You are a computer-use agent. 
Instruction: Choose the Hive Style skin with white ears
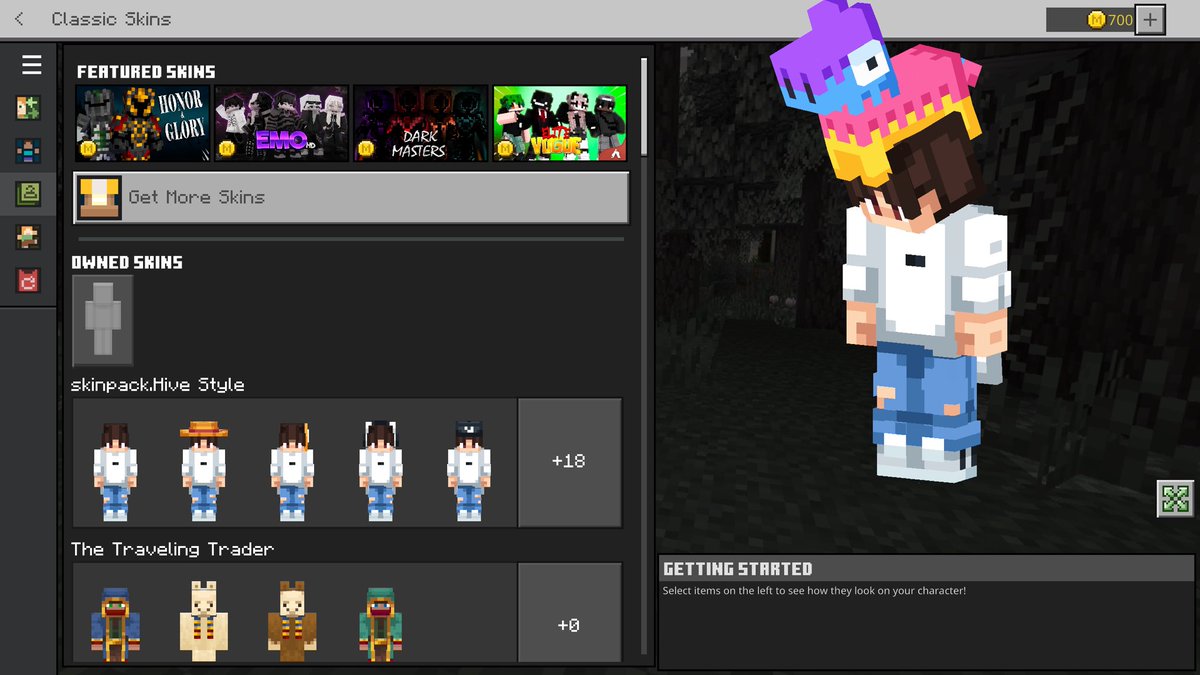pos(381,471)
